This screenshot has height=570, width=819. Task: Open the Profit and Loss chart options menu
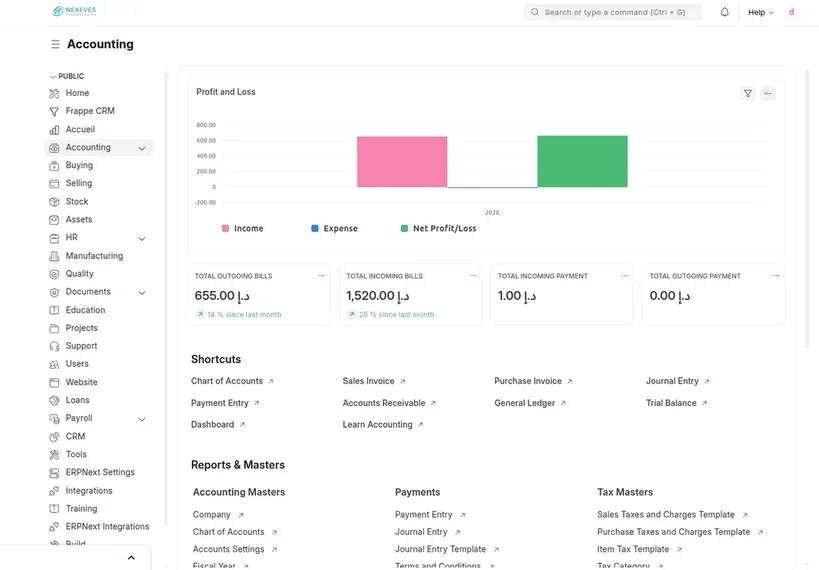[768, 94]
